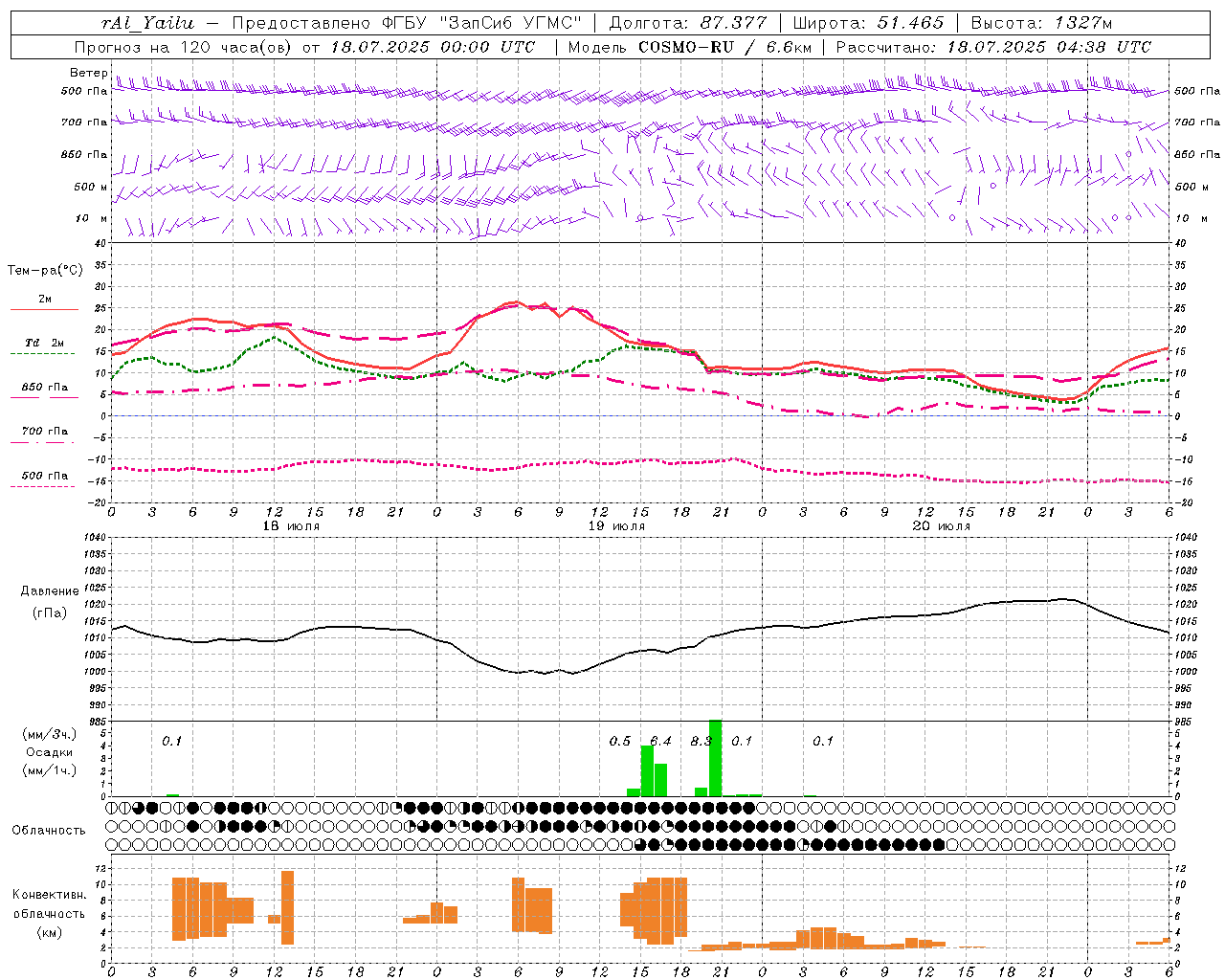Screen dimensions: 1225x980
Task: Click the 1040 value on the left pressure axis
Action: coord(94,538)
